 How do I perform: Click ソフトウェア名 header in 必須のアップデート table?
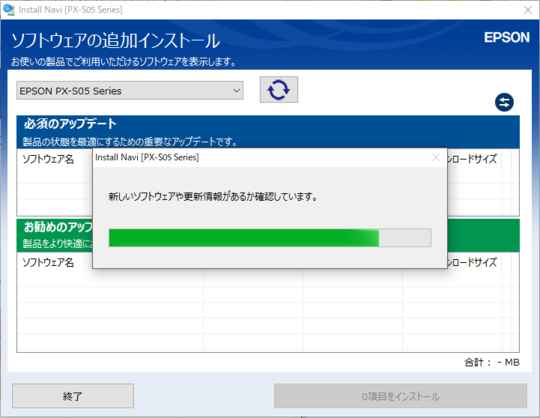pyautogui.click(x=48, y=159)
